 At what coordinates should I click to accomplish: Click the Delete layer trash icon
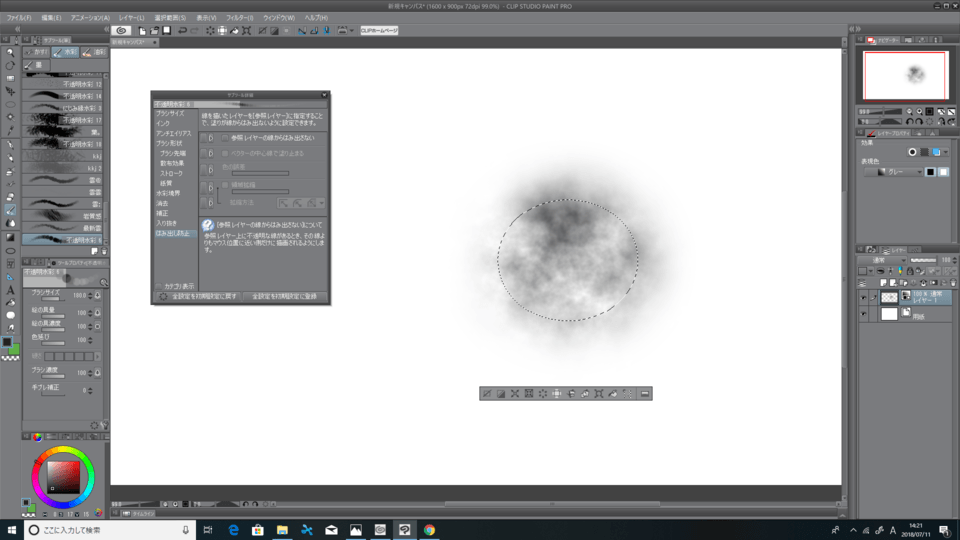953,283
